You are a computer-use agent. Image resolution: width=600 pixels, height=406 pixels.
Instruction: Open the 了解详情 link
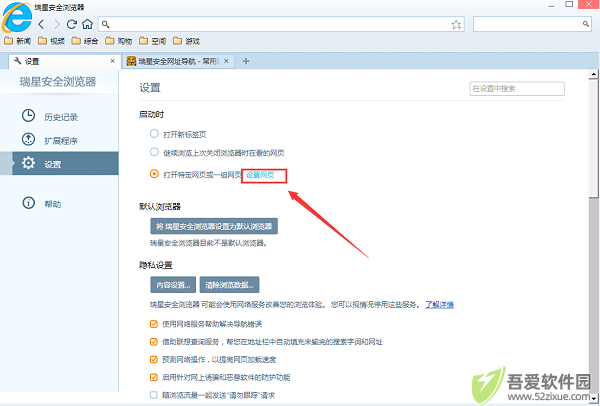[439, 305]
